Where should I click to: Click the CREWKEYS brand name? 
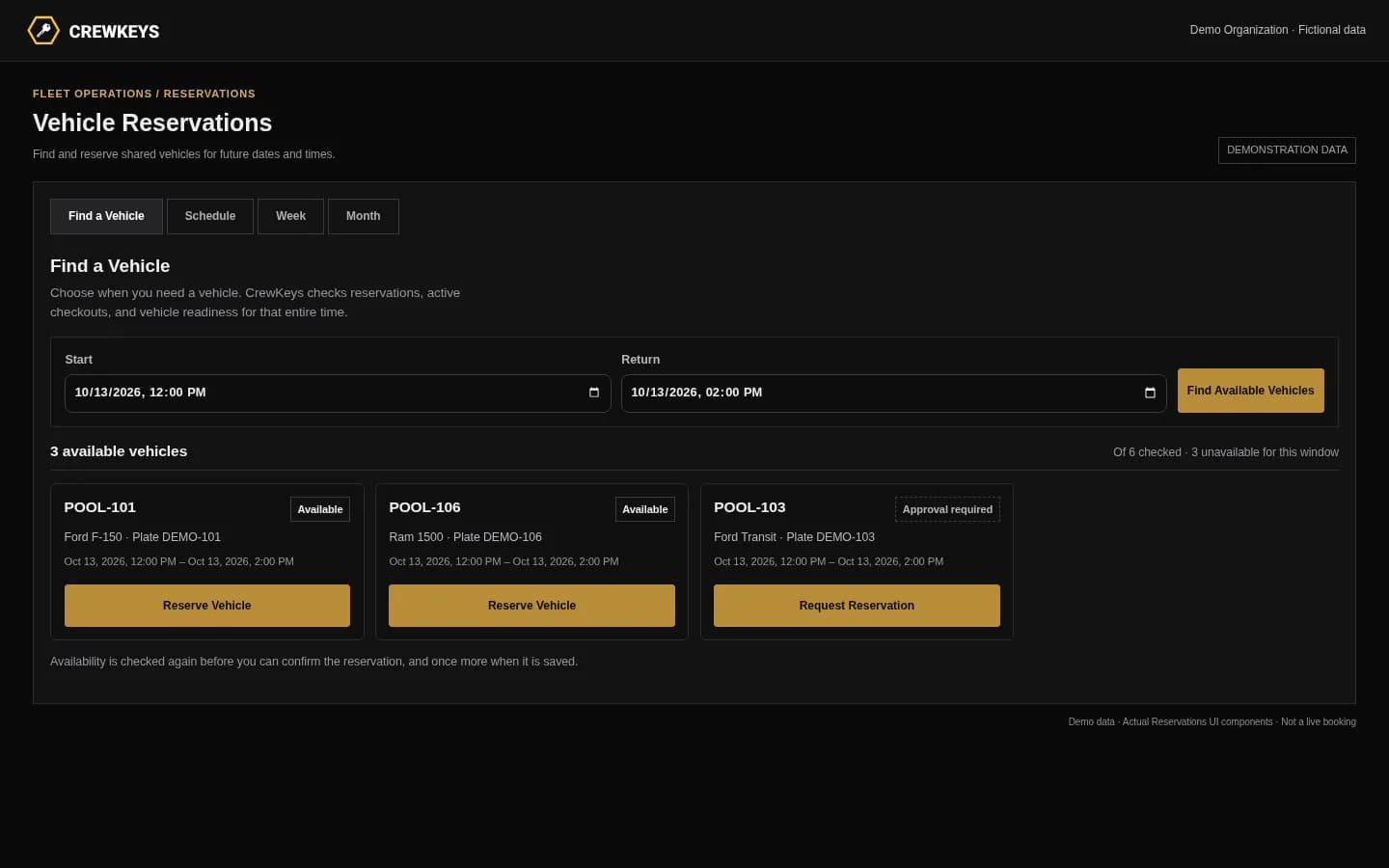coord(114,32)
